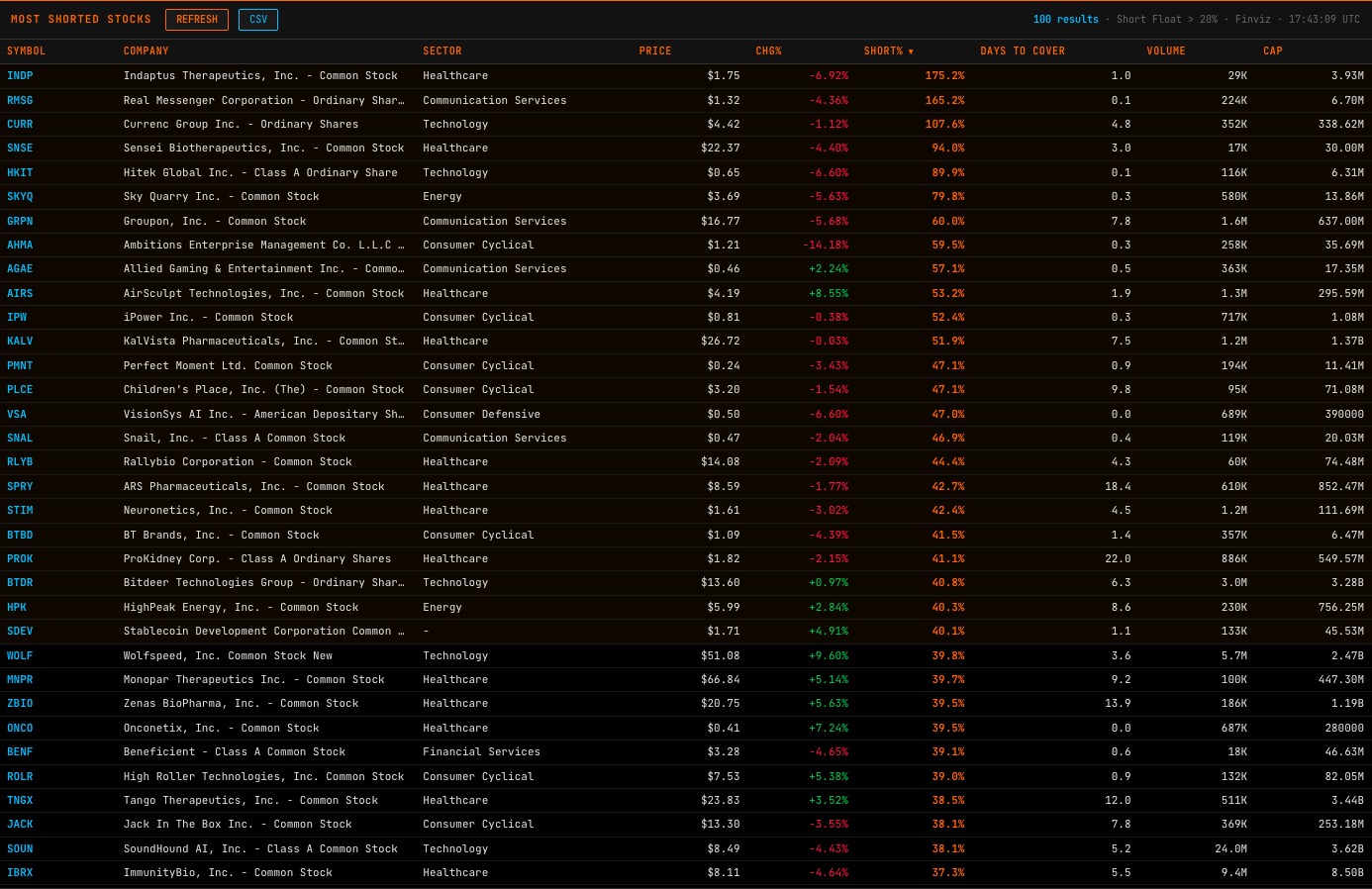
Task: Select the VSA ticker link
Action: tap(17, 414)
